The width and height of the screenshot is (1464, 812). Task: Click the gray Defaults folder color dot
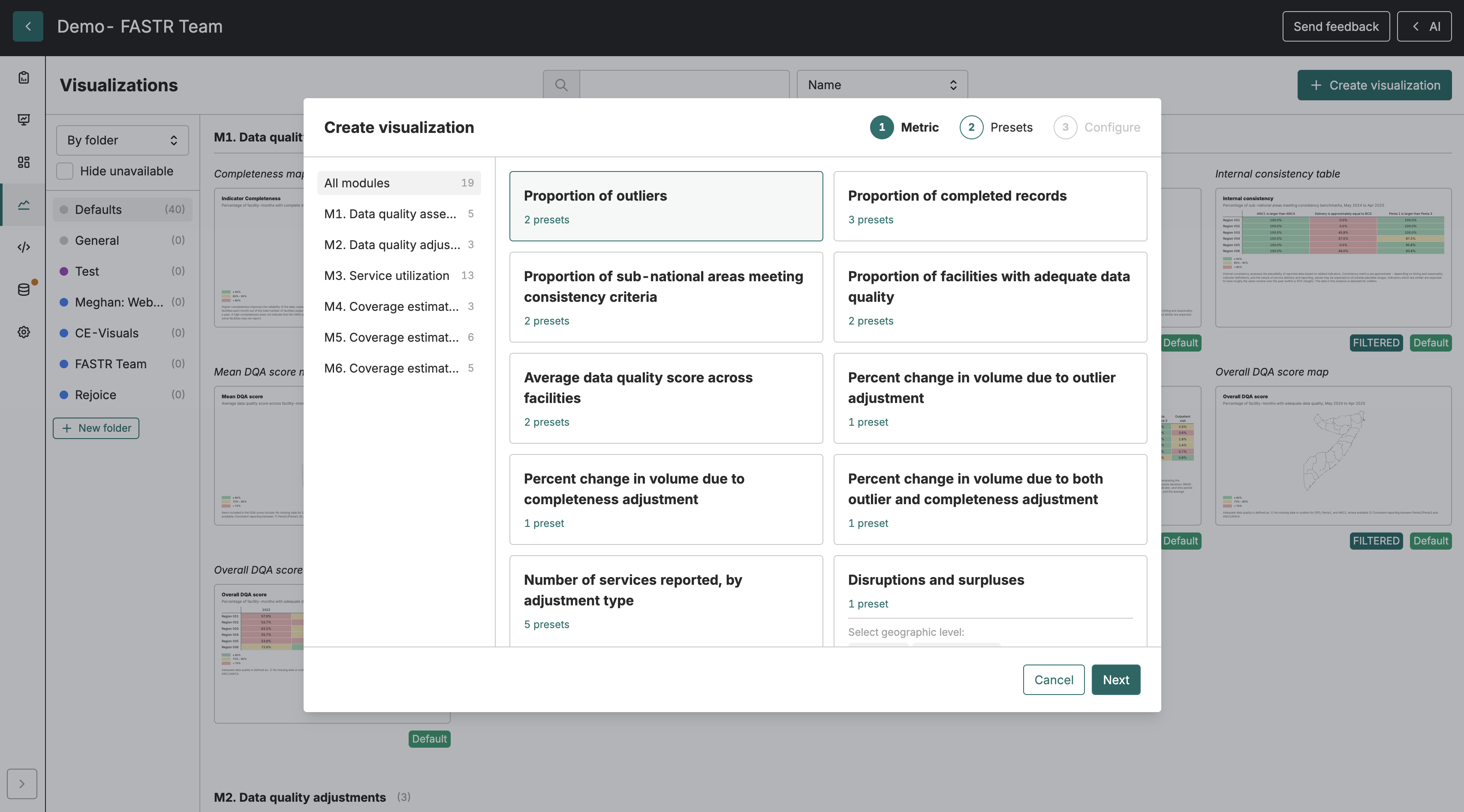pyautogui.click(x=63, y=210)
